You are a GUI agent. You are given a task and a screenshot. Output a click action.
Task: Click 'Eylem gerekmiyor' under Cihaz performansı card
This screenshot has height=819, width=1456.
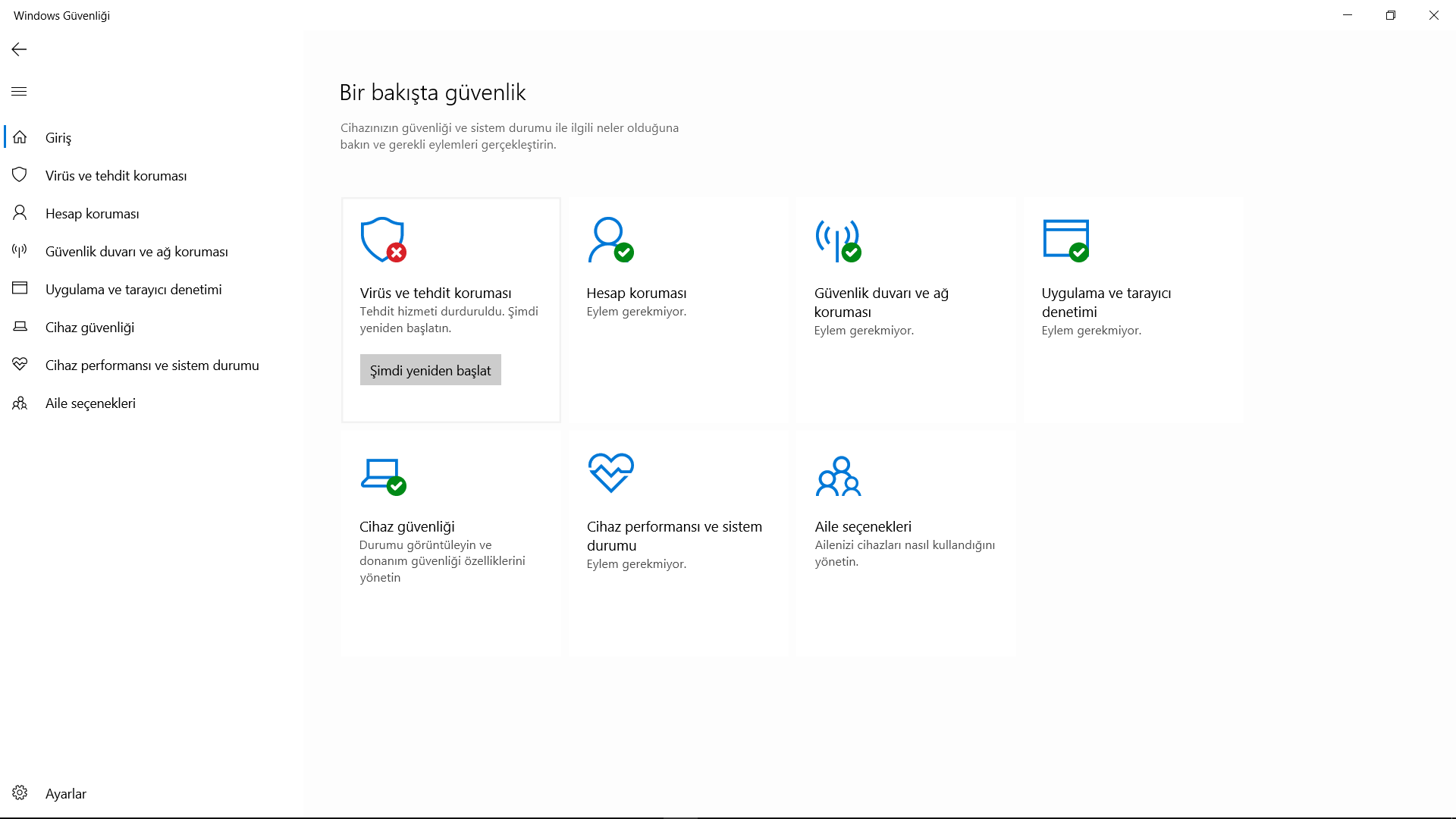coord(636,563)
